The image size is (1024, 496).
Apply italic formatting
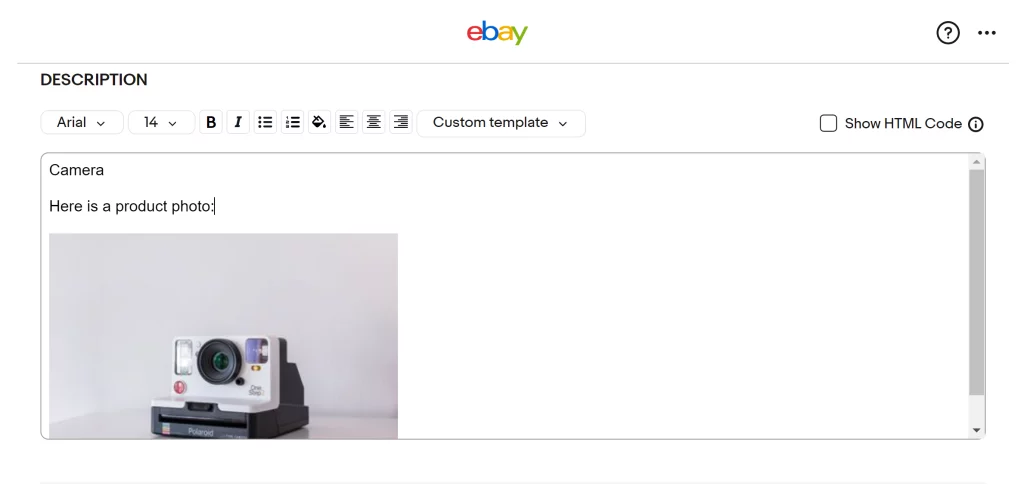tap(238, 122)
